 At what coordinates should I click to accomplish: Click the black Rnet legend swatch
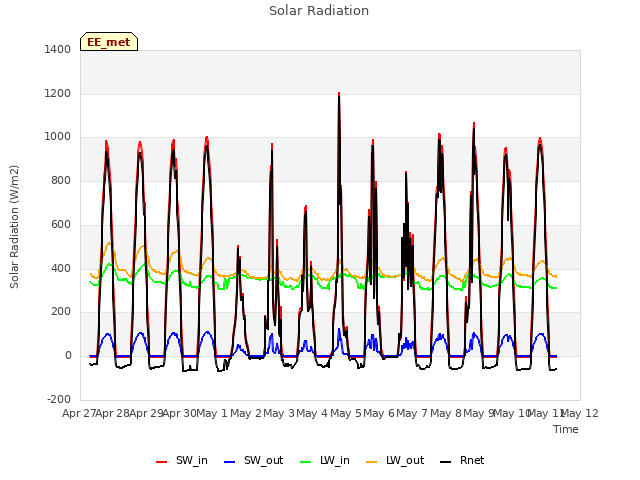point(445,462)
